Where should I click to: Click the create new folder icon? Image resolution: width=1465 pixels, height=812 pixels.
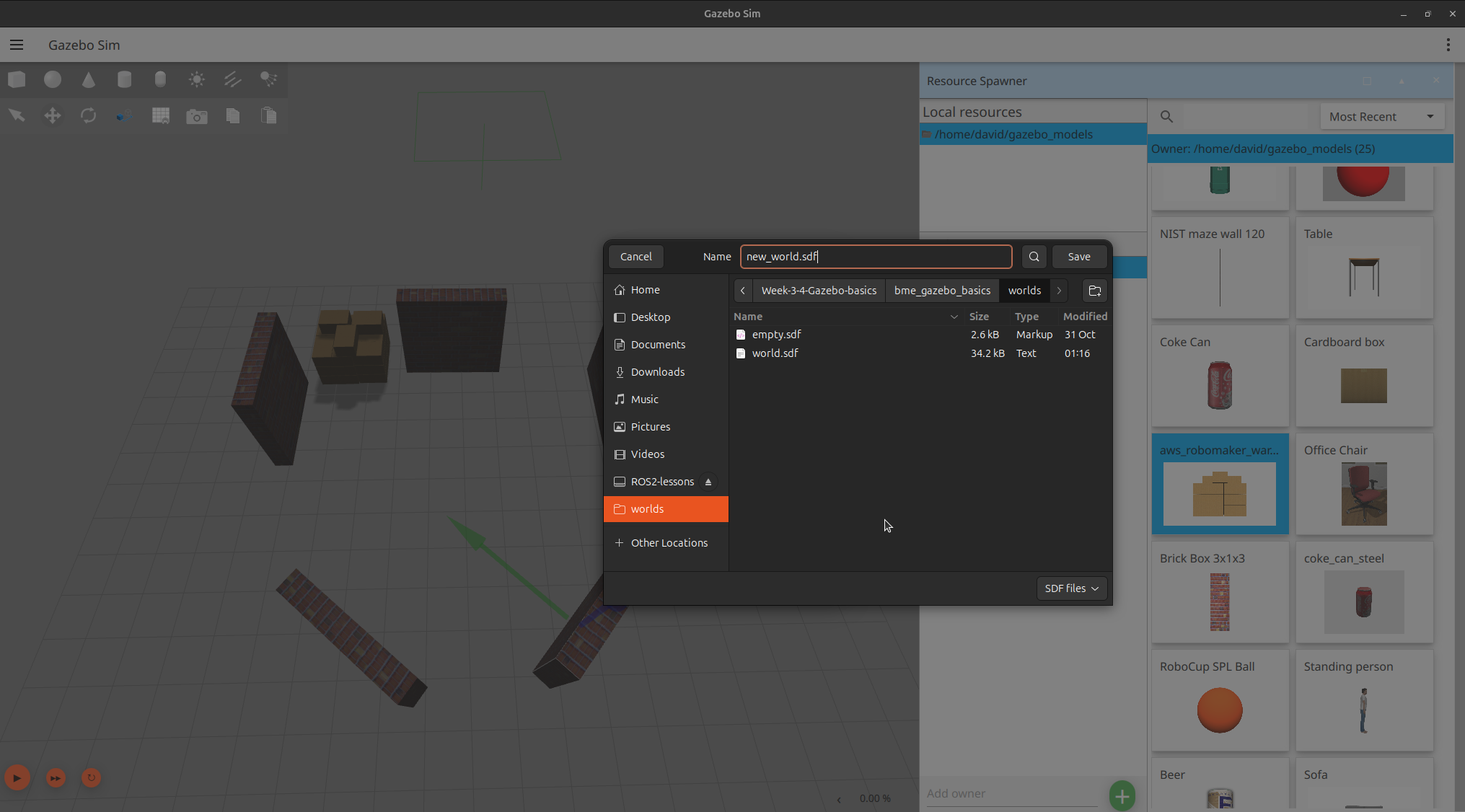point(1094,291)
